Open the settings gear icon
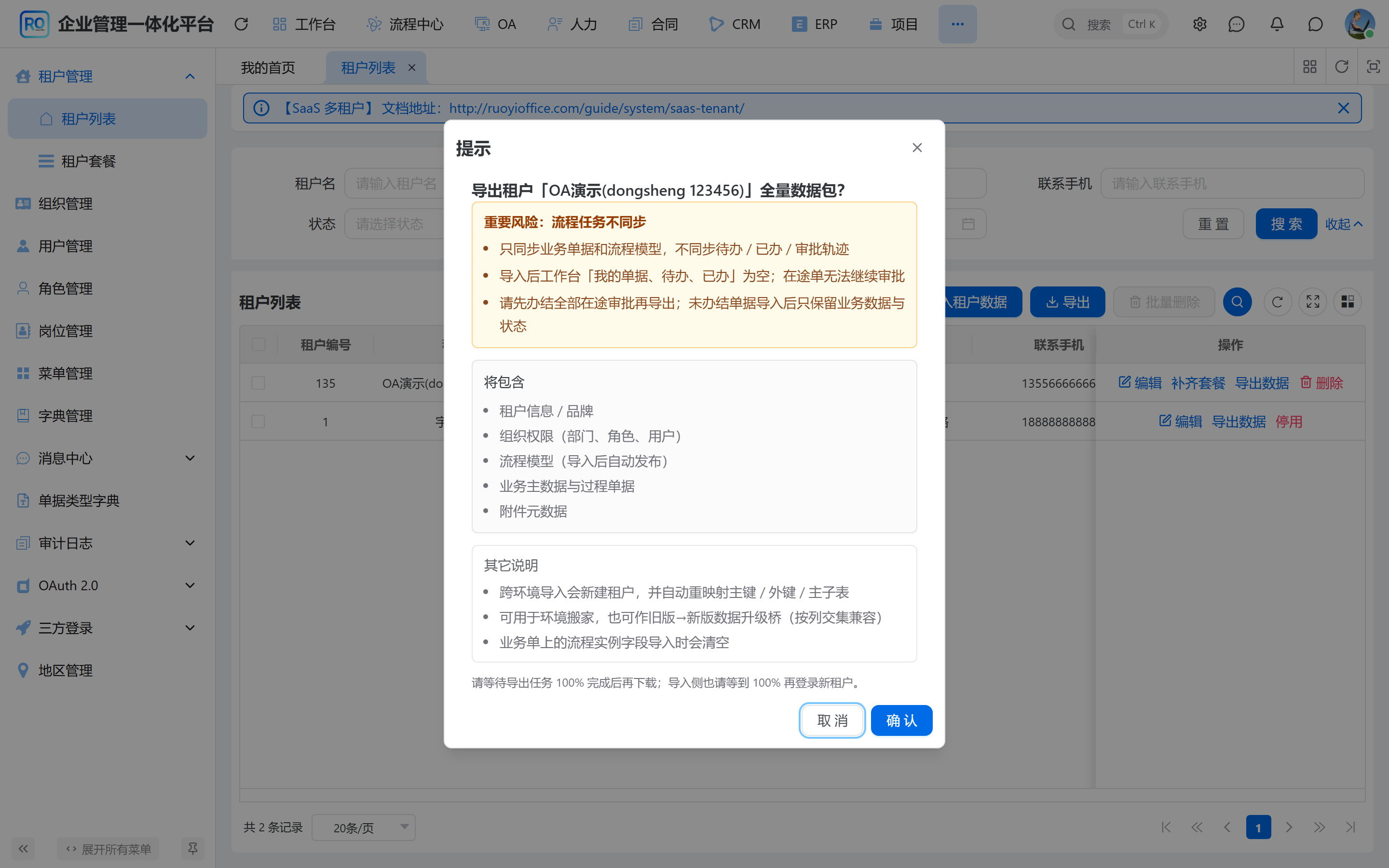The height and width of the screenshot is (868, 1389). pos(1199,24)
